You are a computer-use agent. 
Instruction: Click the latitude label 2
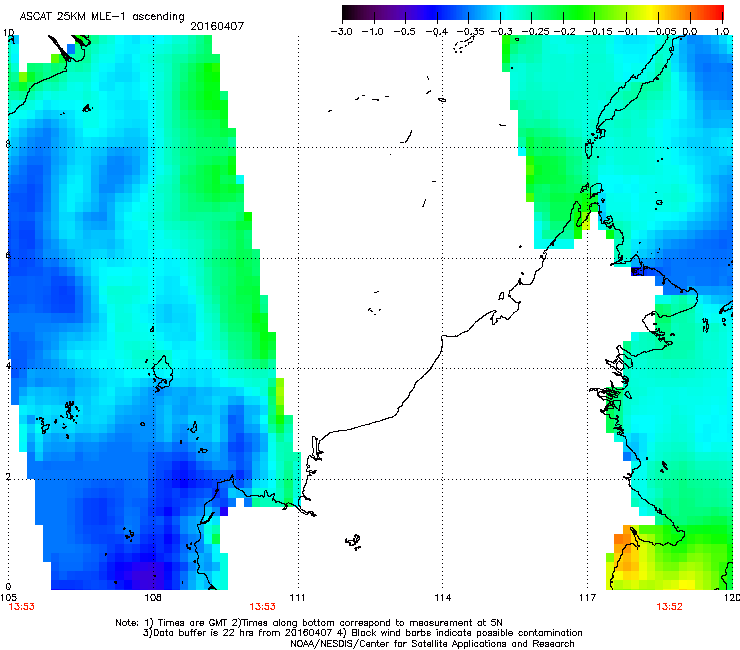click(x=8, y=477)
